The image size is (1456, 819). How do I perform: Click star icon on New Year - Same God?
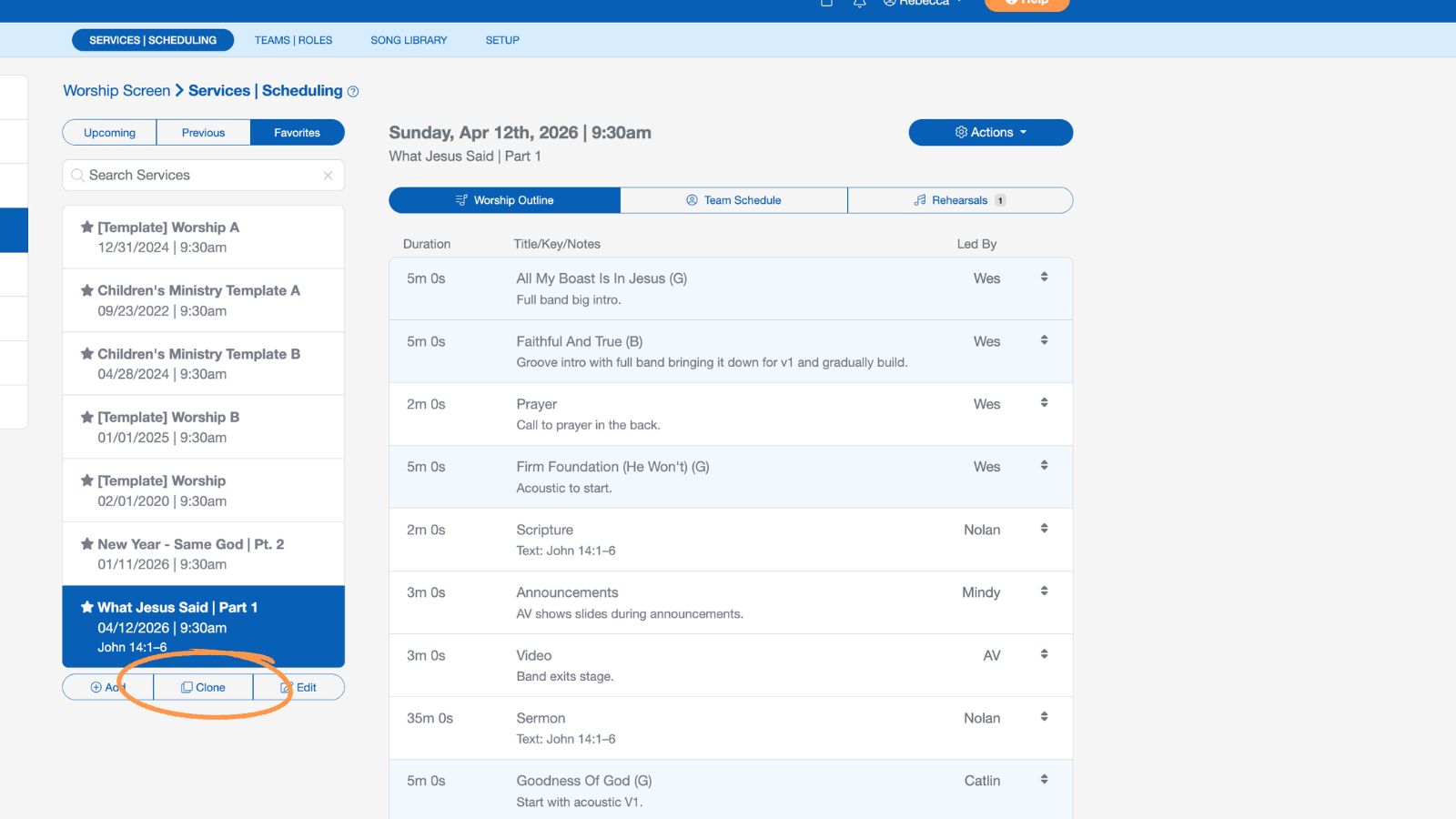(87, 544)
